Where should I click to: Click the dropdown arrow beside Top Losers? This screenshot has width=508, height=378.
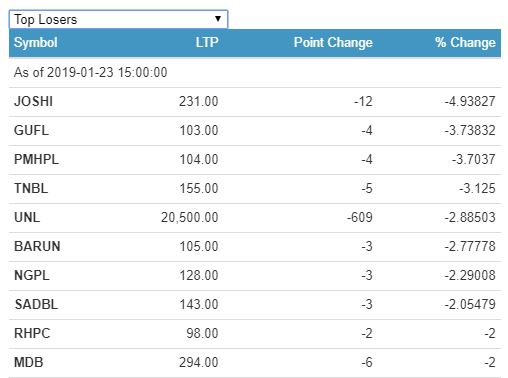click(x=218, y=19)
